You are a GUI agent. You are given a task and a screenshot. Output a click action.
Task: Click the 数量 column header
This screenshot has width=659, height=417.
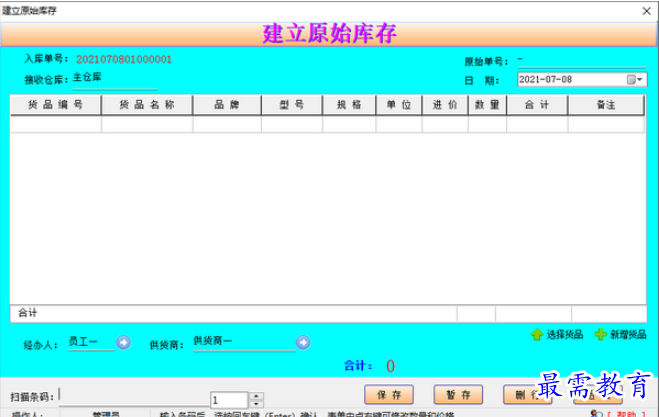pyautogui.click(x=488, y=105)
